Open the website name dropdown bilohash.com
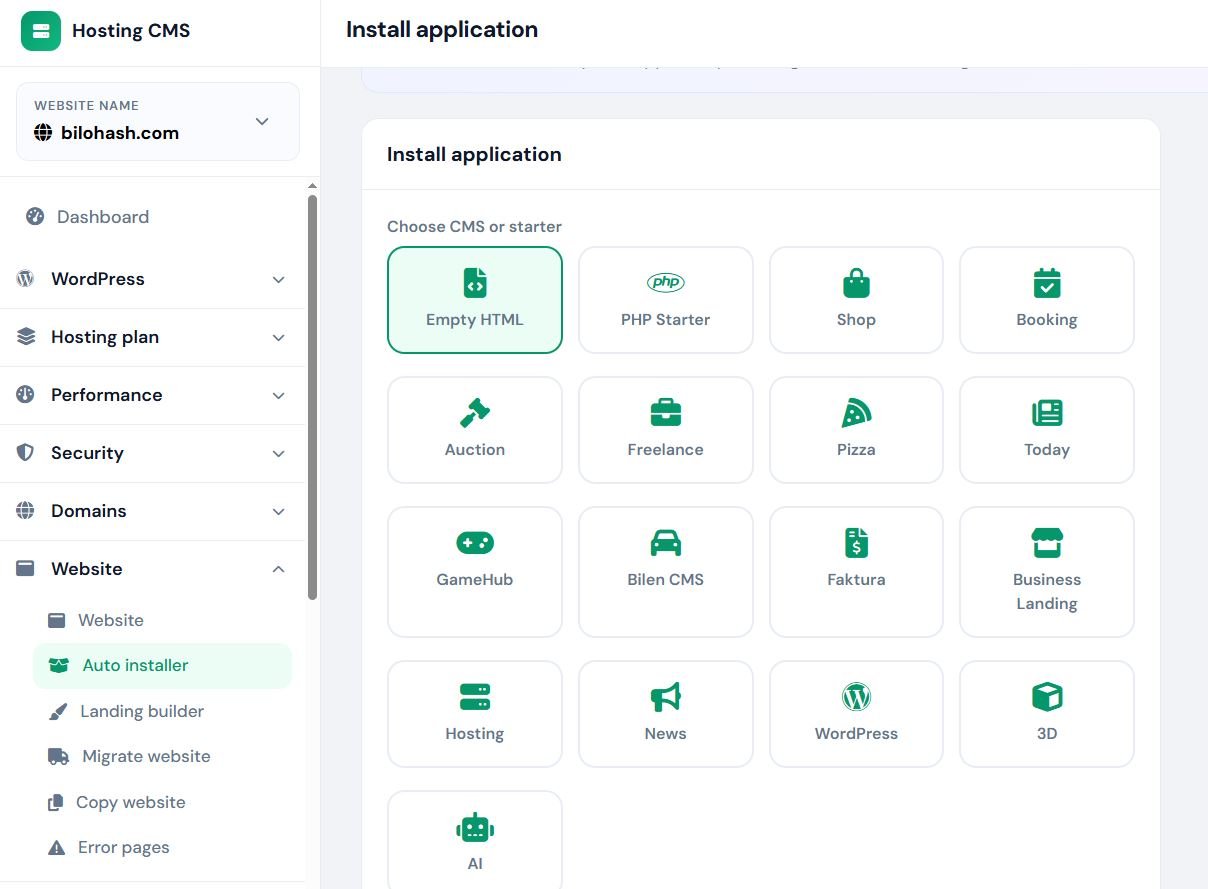The image size is (1208, 889). coord(158,121)
